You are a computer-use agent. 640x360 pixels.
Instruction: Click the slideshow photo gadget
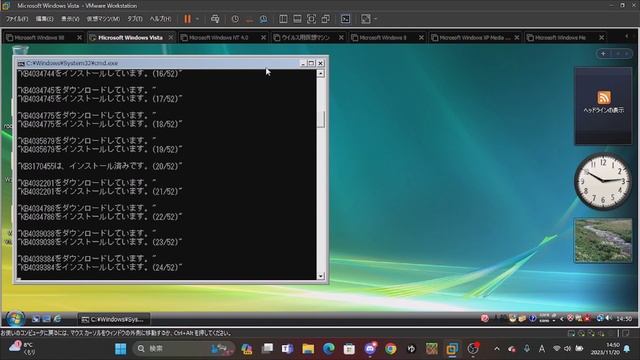tap(603, 241)
